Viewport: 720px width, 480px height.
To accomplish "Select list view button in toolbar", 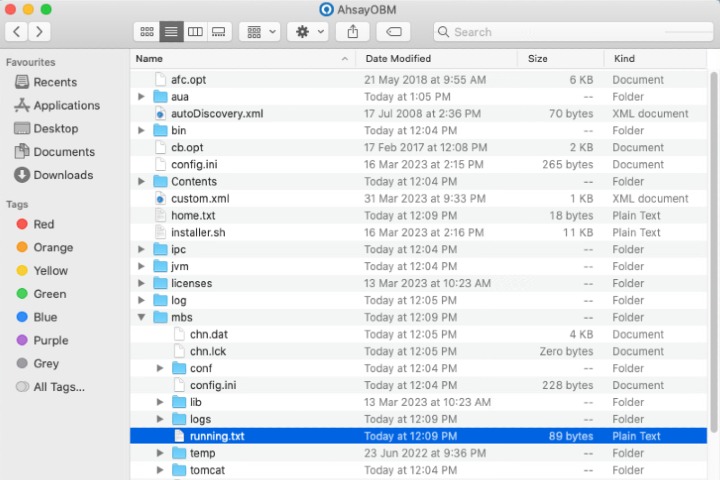I will coord(171,32).
